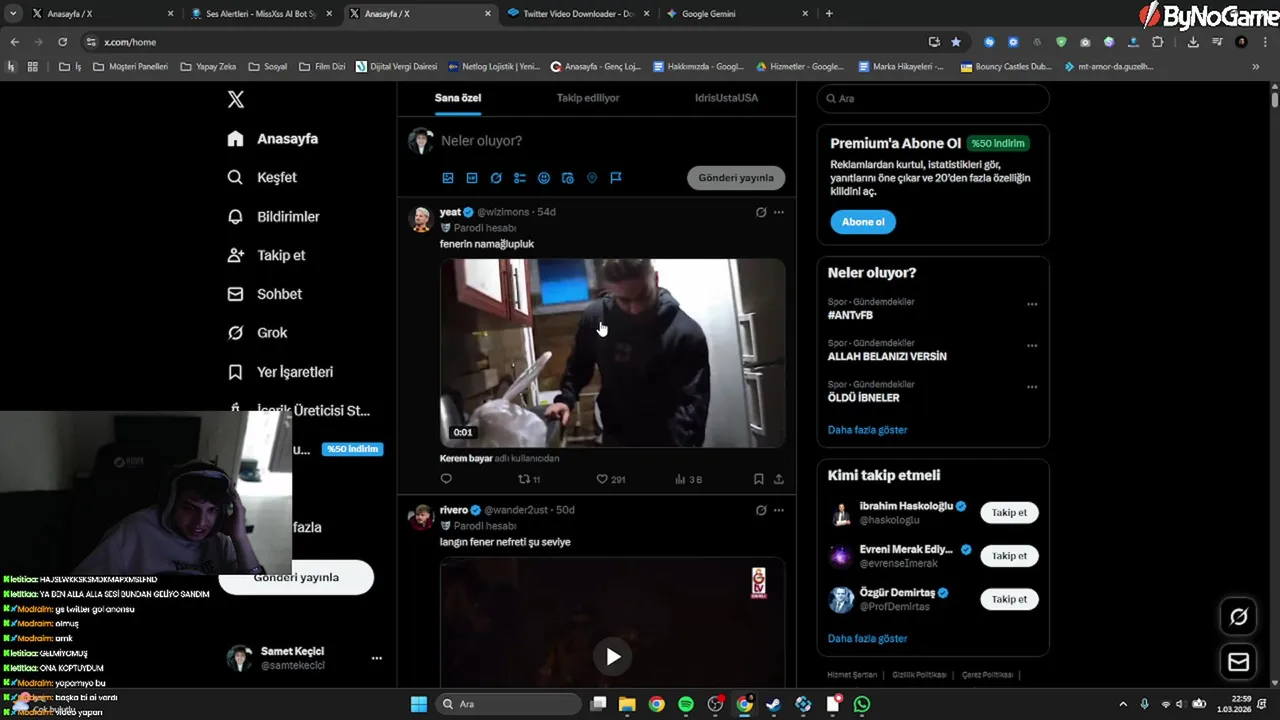Viewport: 1280px width, 720px height.
Task: Schedule the post with calendar icon
Action: [568, 178]
